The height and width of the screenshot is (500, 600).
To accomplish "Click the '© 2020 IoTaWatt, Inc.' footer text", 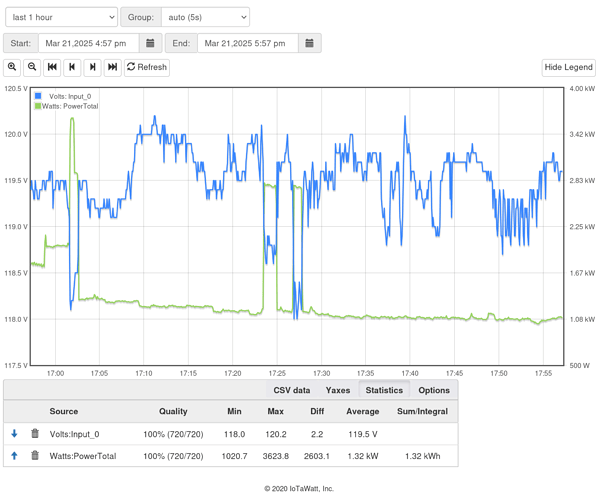I will (299, 489).
